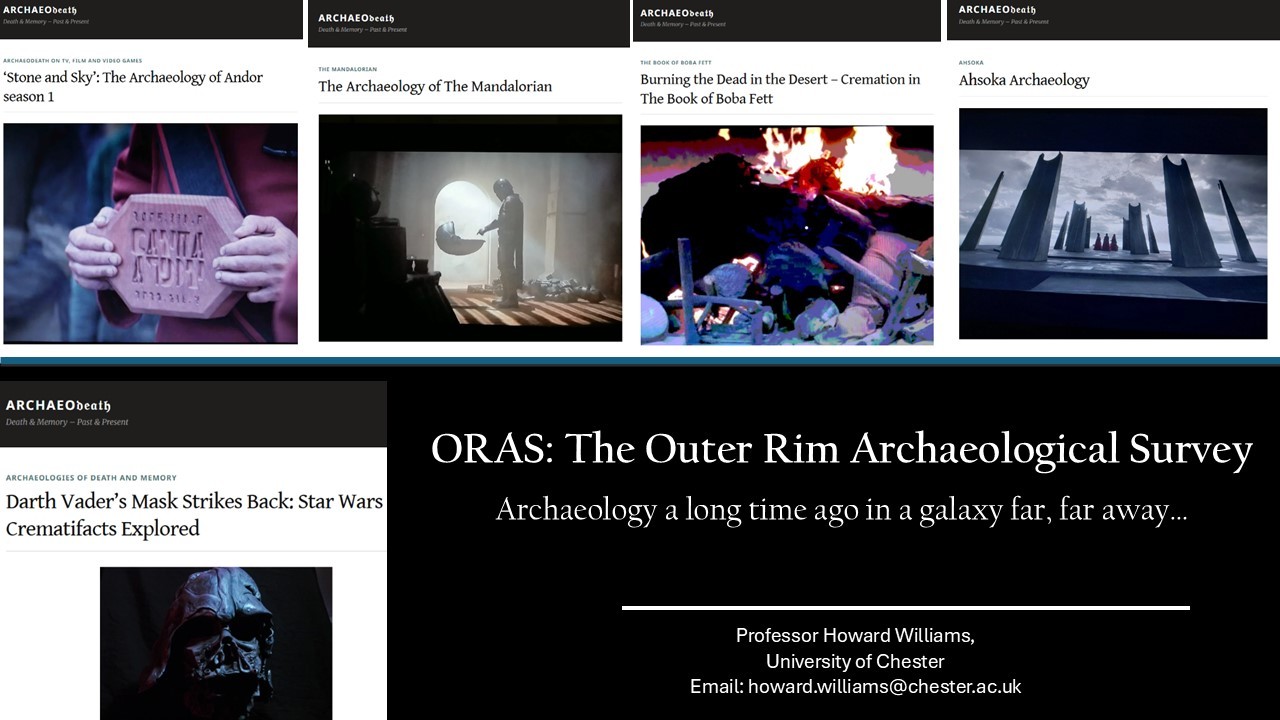Open 'Darth Vader's Mask Strikes Back' post title
Viewport: 1280px width, 720px height.
point(194,515)
